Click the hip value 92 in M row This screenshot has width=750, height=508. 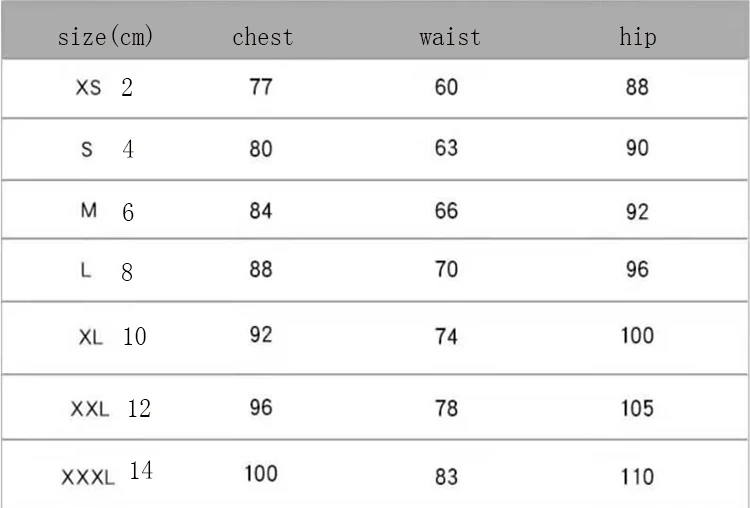tap(637, 211)
